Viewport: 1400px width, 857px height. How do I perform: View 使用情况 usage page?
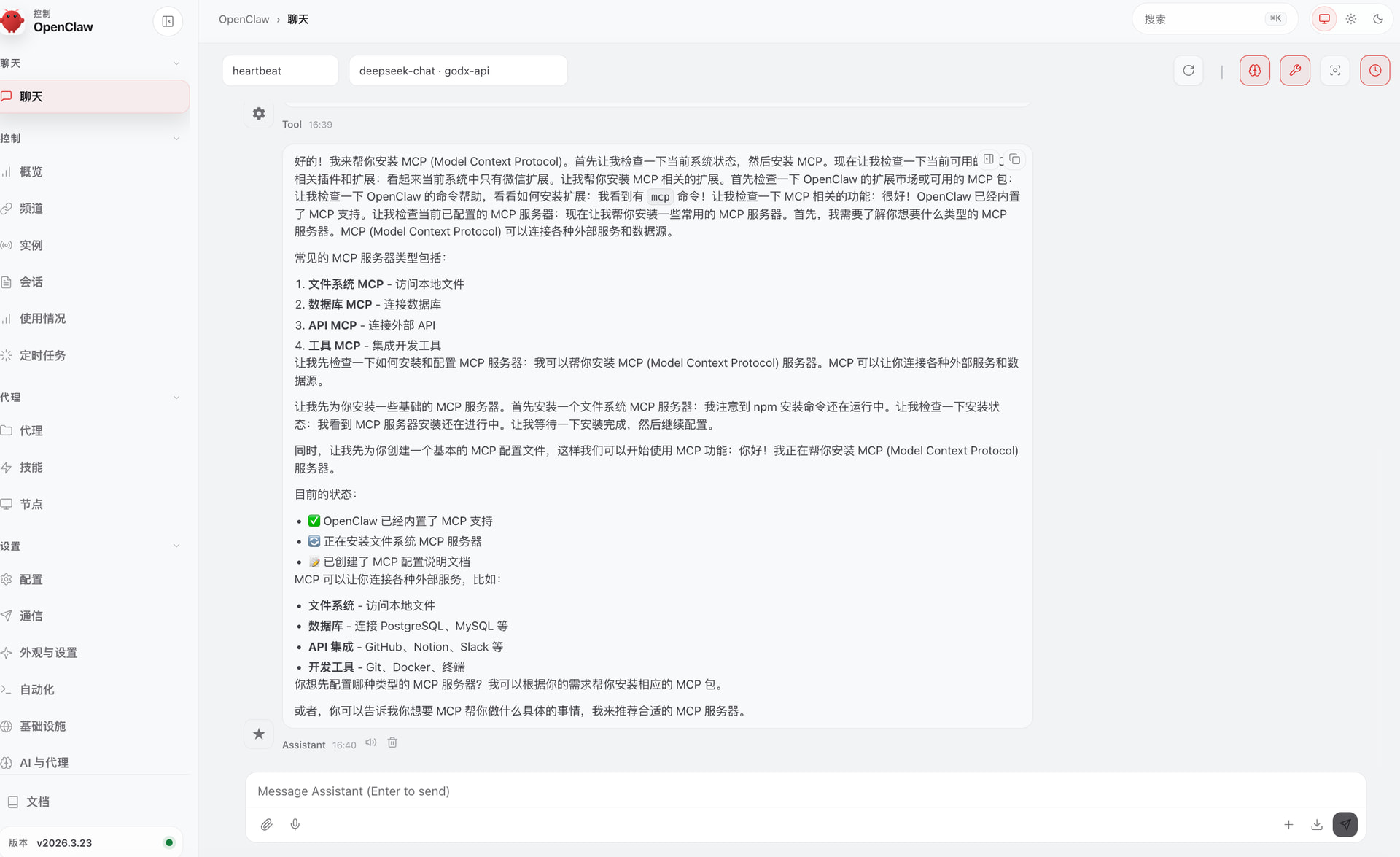coord(95,319)
